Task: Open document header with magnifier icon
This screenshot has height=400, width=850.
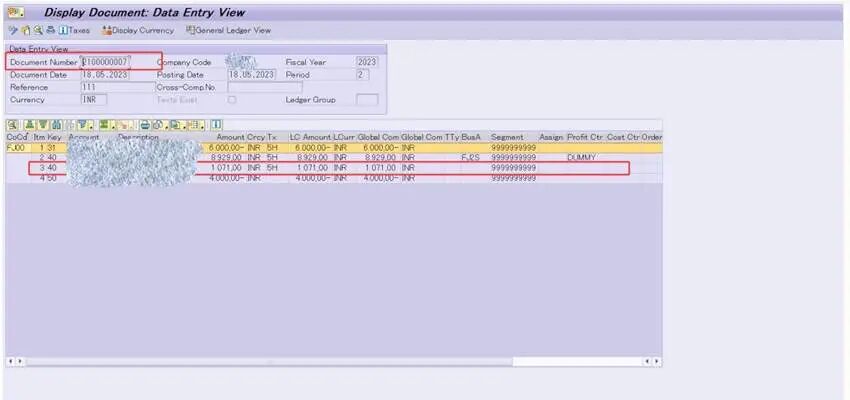Action: [x=38, y=30]
